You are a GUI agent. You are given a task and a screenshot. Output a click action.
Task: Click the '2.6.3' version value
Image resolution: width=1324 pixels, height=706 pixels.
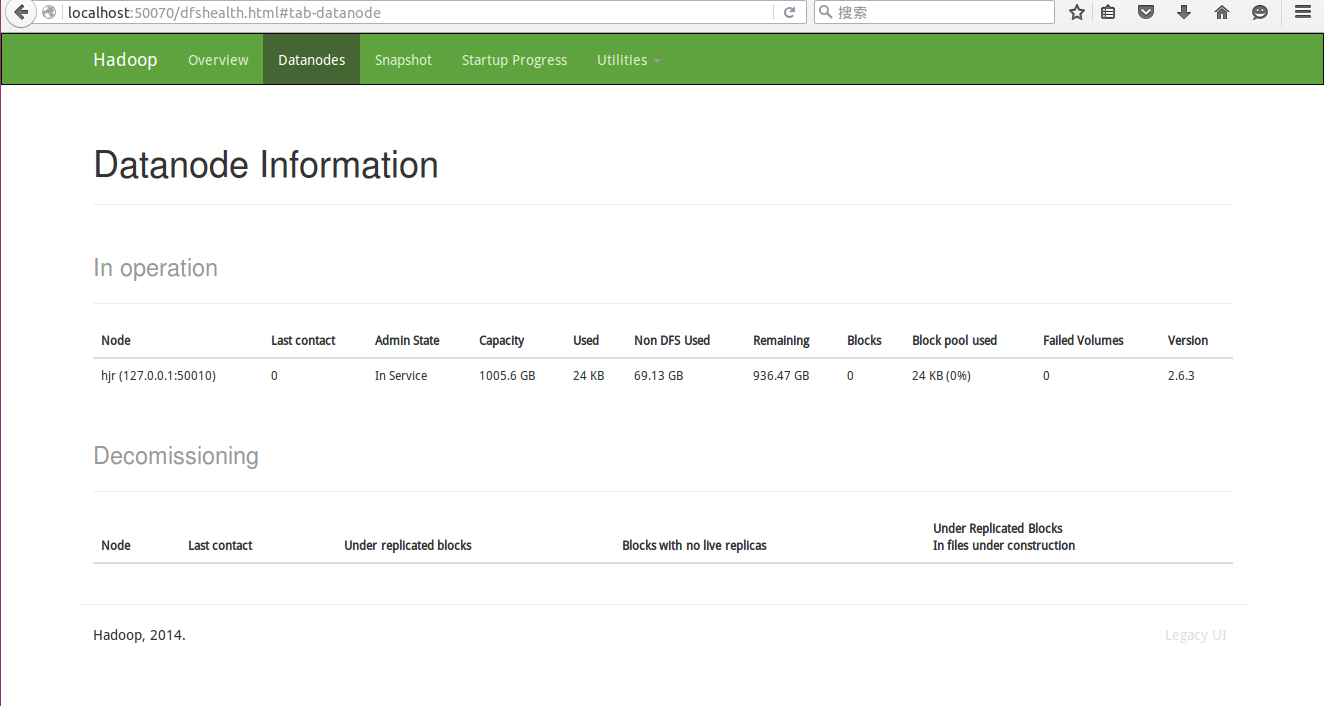[1181, 376]
